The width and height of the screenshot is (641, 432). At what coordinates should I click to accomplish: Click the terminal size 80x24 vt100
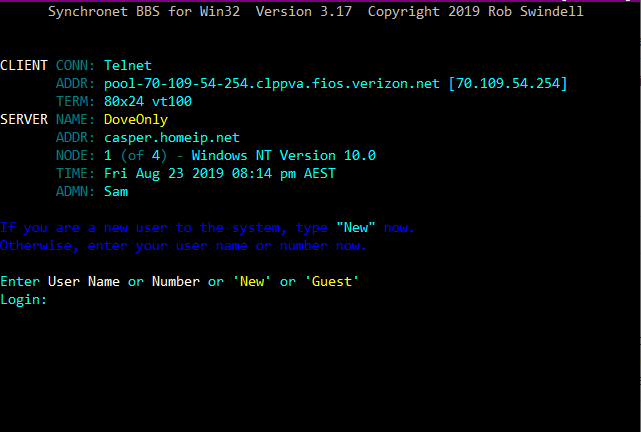[x=148, y=101]
